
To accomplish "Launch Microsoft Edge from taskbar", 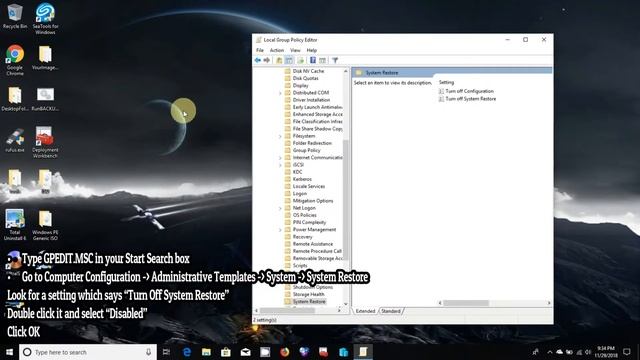I will (187, 352).
